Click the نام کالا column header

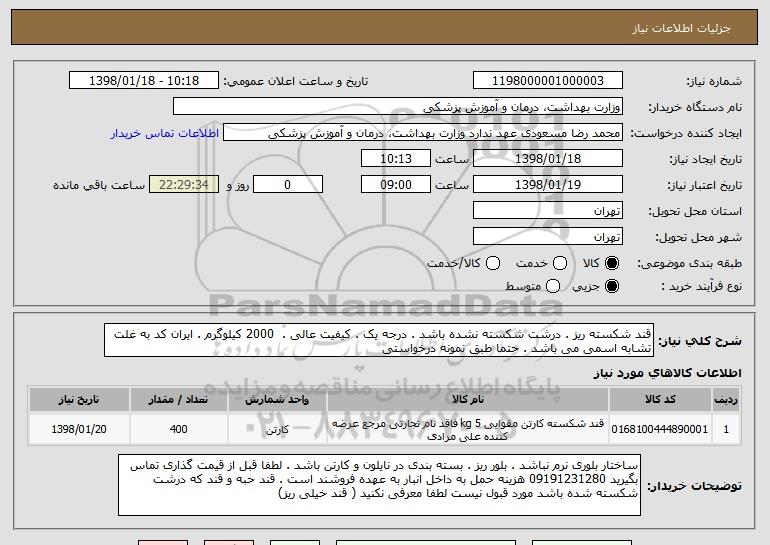pyautogui.click(x=468, y=400)
